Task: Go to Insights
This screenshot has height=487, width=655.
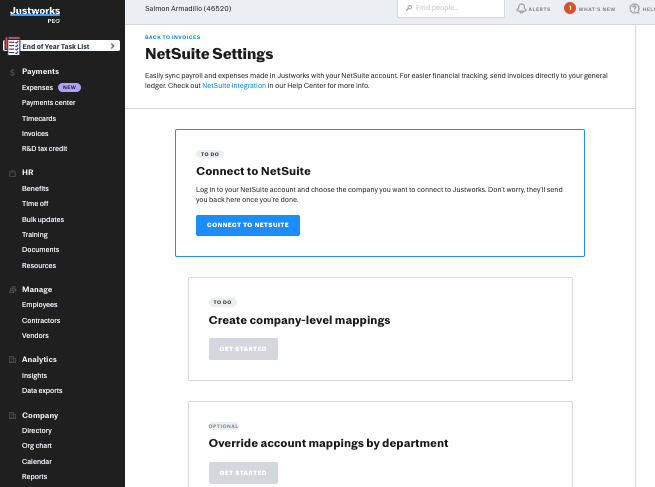Action: [34, 376]
